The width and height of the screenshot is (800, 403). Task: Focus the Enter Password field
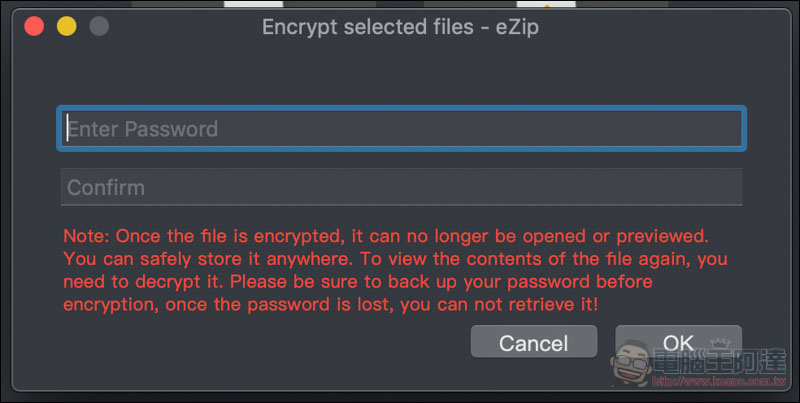(402, 129)
